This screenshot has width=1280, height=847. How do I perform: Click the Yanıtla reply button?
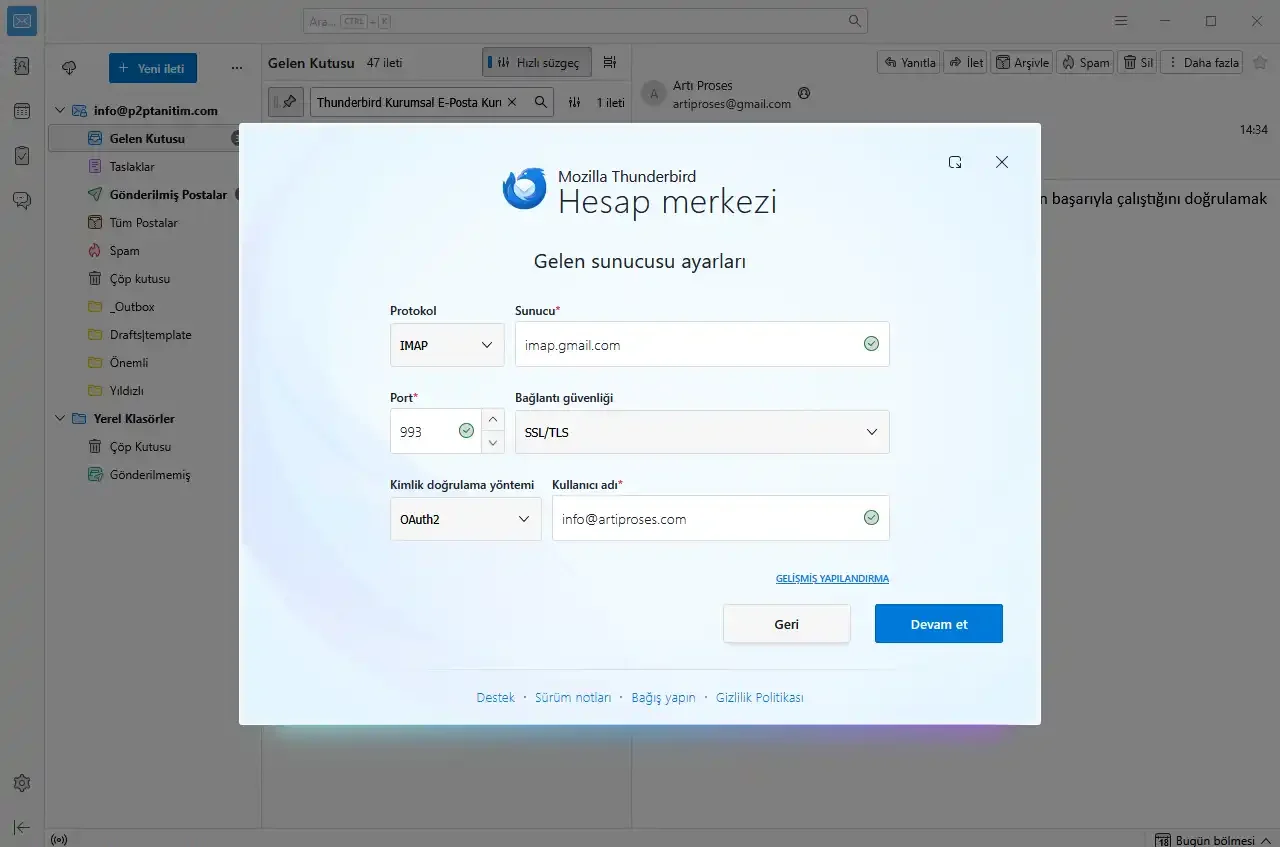tap(909, 62)
